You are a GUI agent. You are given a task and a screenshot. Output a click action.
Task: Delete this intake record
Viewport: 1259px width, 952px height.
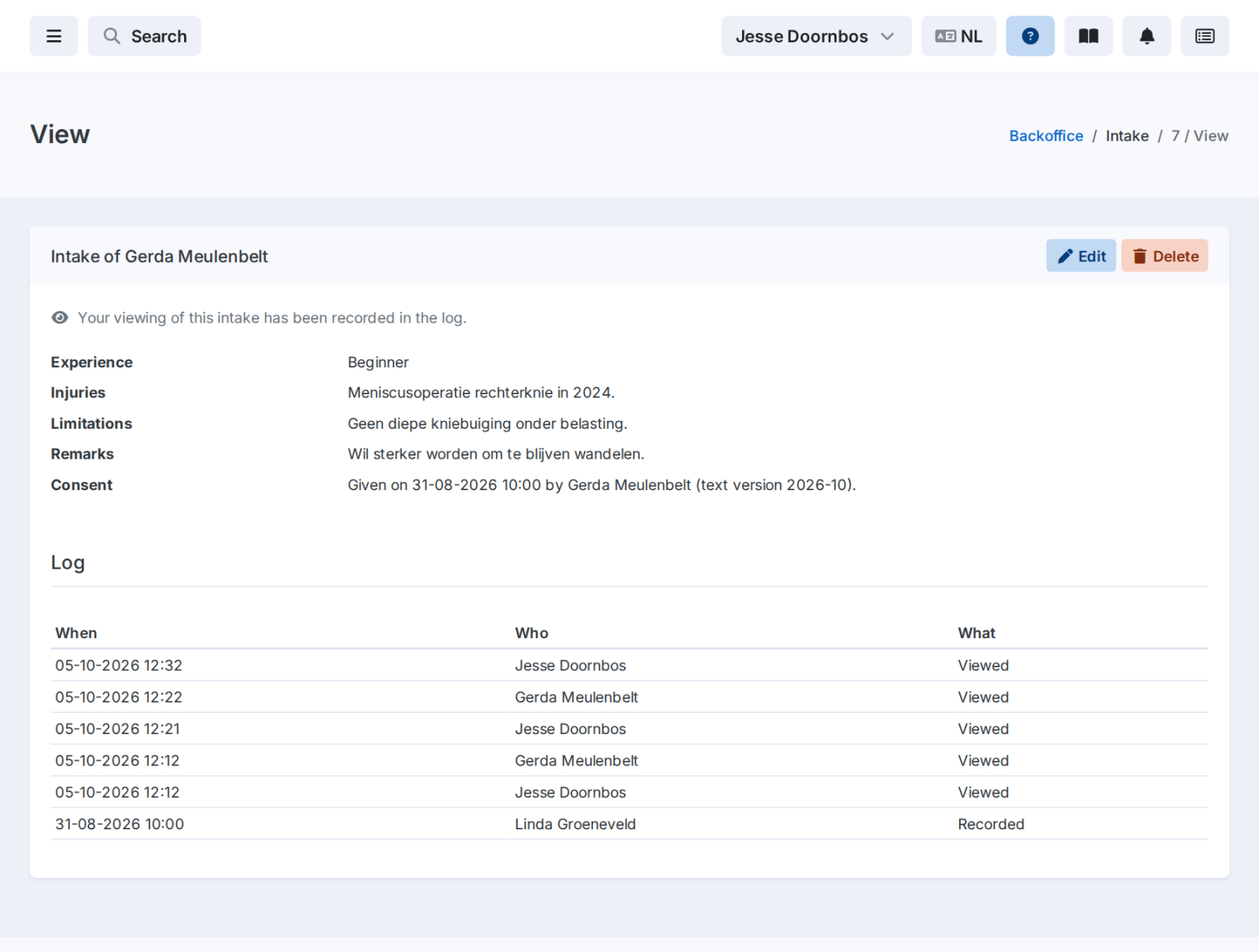click(1165, 256)
